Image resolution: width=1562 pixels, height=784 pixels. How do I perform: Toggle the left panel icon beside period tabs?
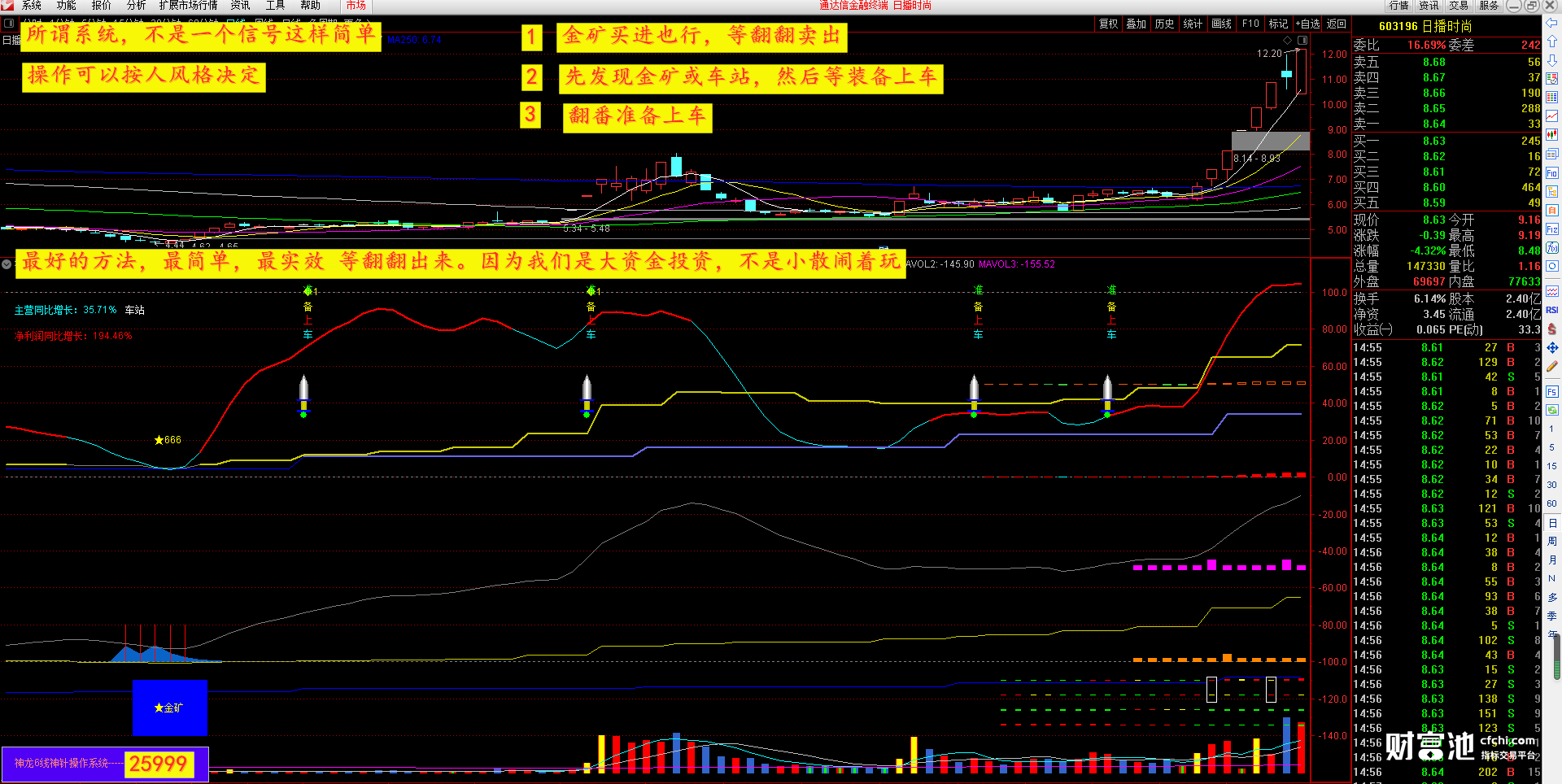(x=9, y=24)
